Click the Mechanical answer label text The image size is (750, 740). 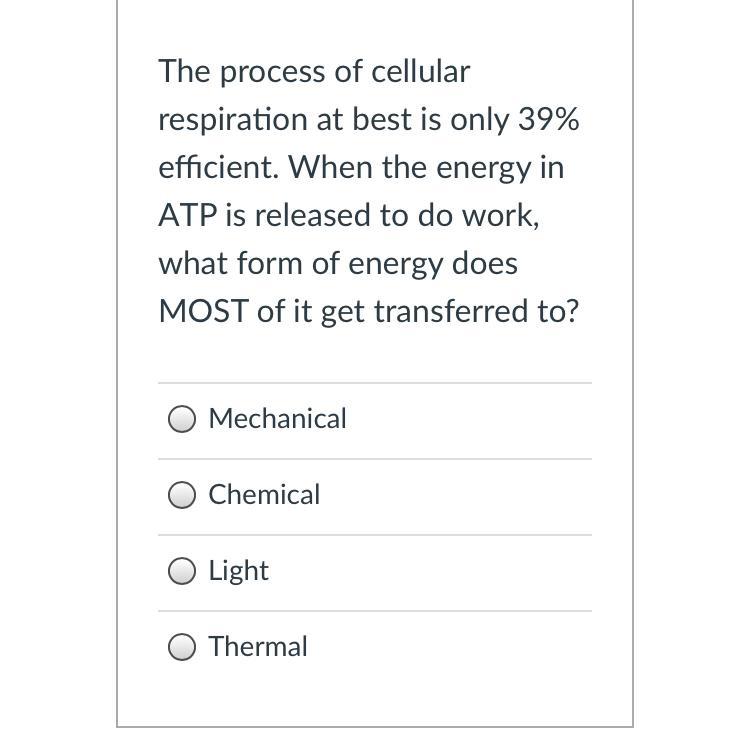277,419
